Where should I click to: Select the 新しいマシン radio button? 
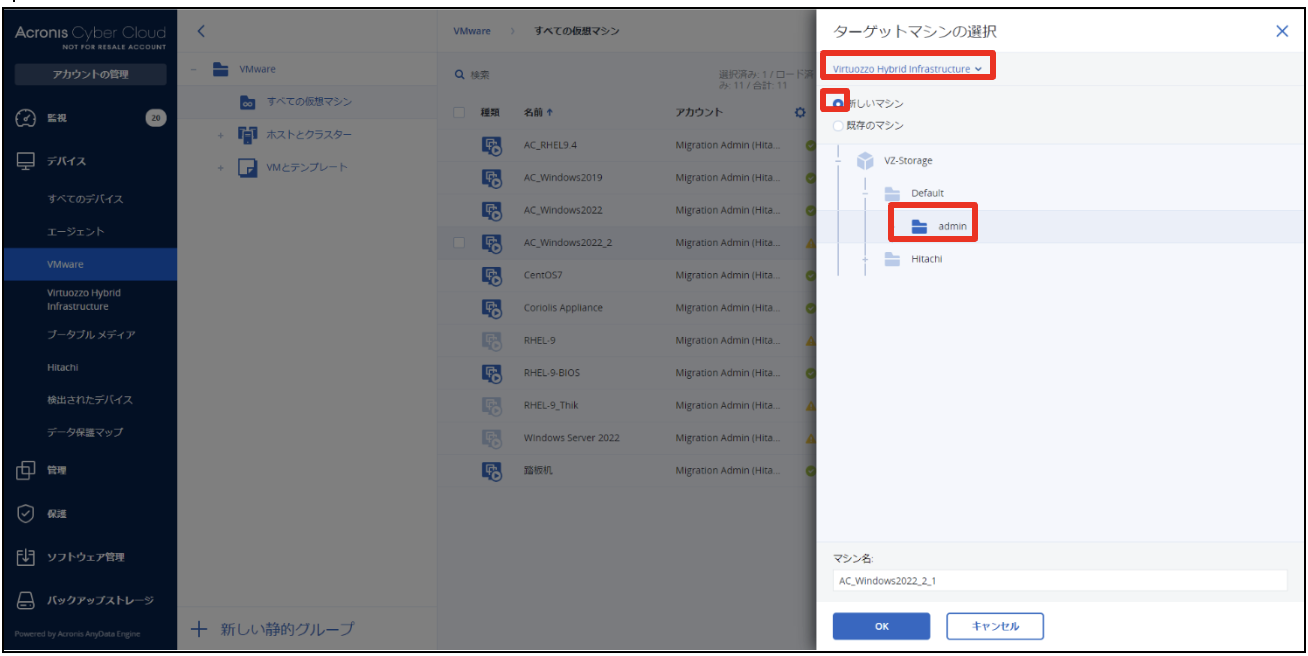tap(838, 104)
